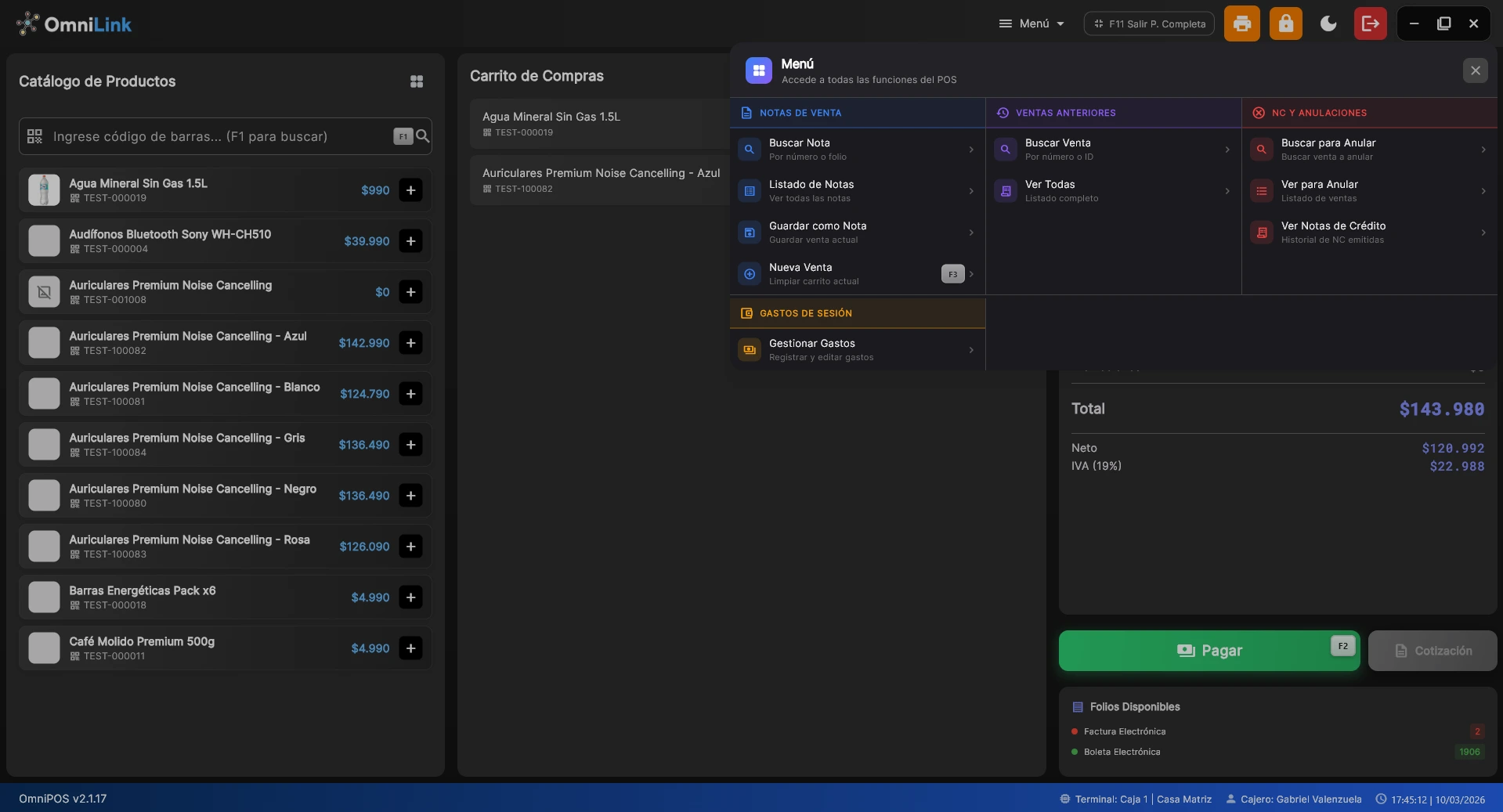Click the orange printer icon button
Viewport: 1503px width, 812px height.
(x=1241, y=23)
